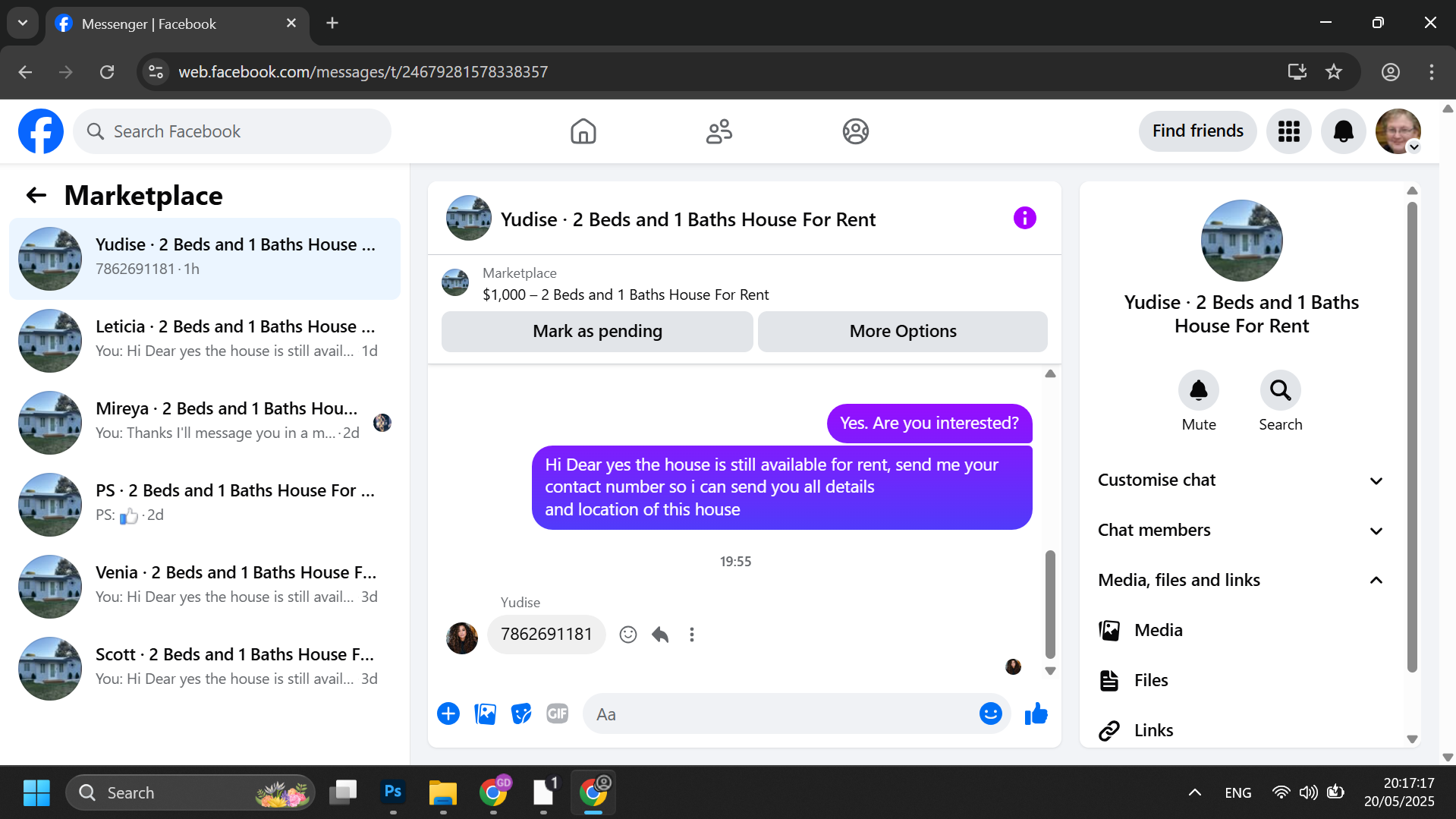The width and height of the screenshot is (1456, 819).
Task: Open Photoshop from the taskbar
Action: (393, 792)
